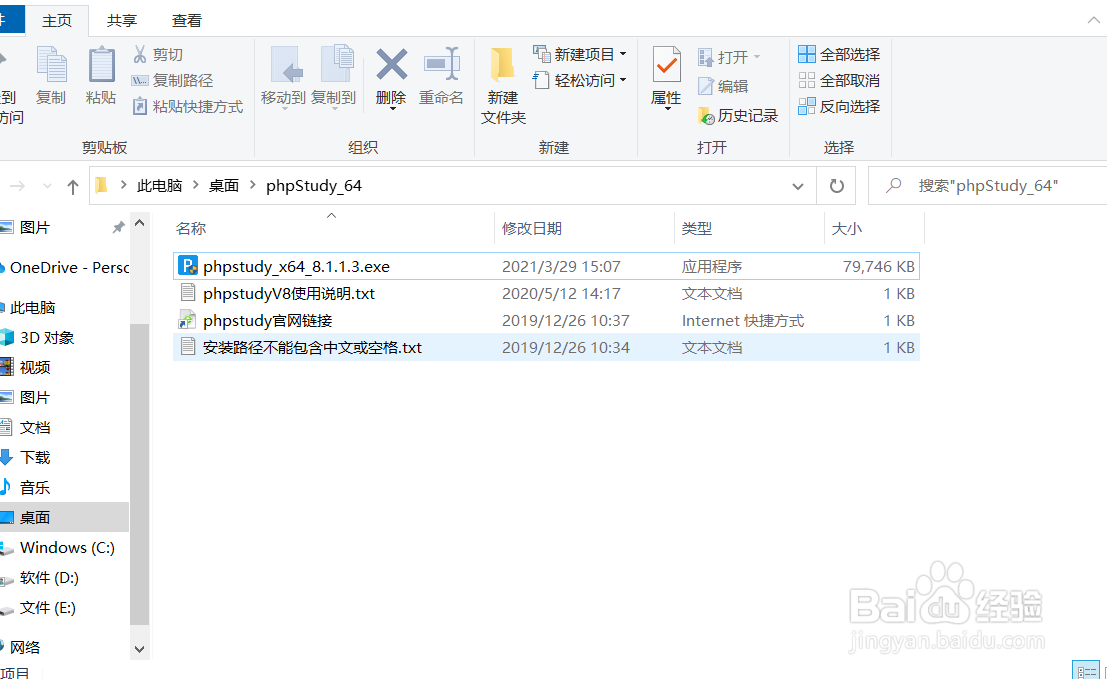Click the phpstudy官网链接 shortcut icon
Image resolution: width=1107 pixels, height=679 pixels.
point(187,320)
